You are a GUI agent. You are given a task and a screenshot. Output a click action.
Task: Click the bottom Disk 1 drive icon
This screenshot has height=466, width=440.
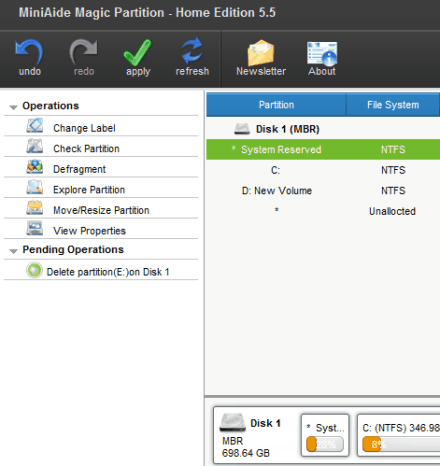click(x=232, y=423)
